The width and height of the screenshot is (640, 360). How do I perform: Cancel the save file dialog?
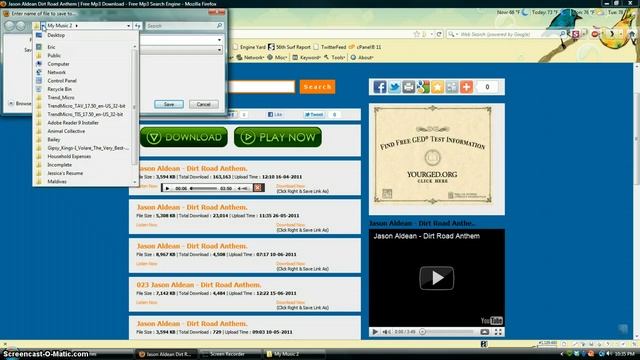(x=203, y=104)
